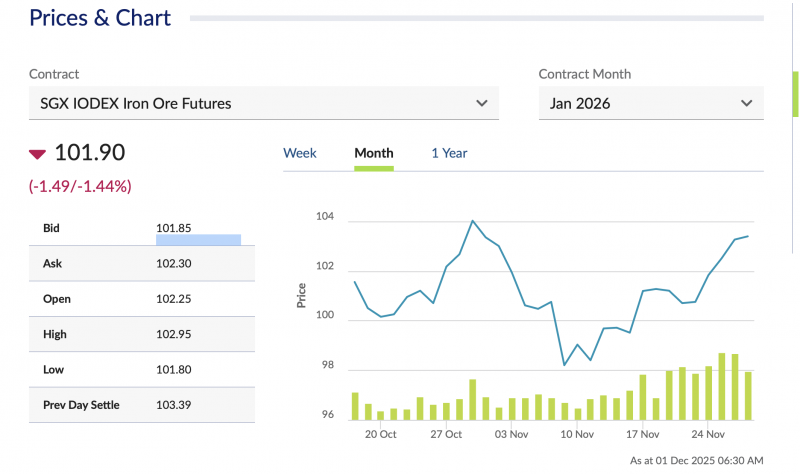Click the High price row 102.95

tap(174, 334)
